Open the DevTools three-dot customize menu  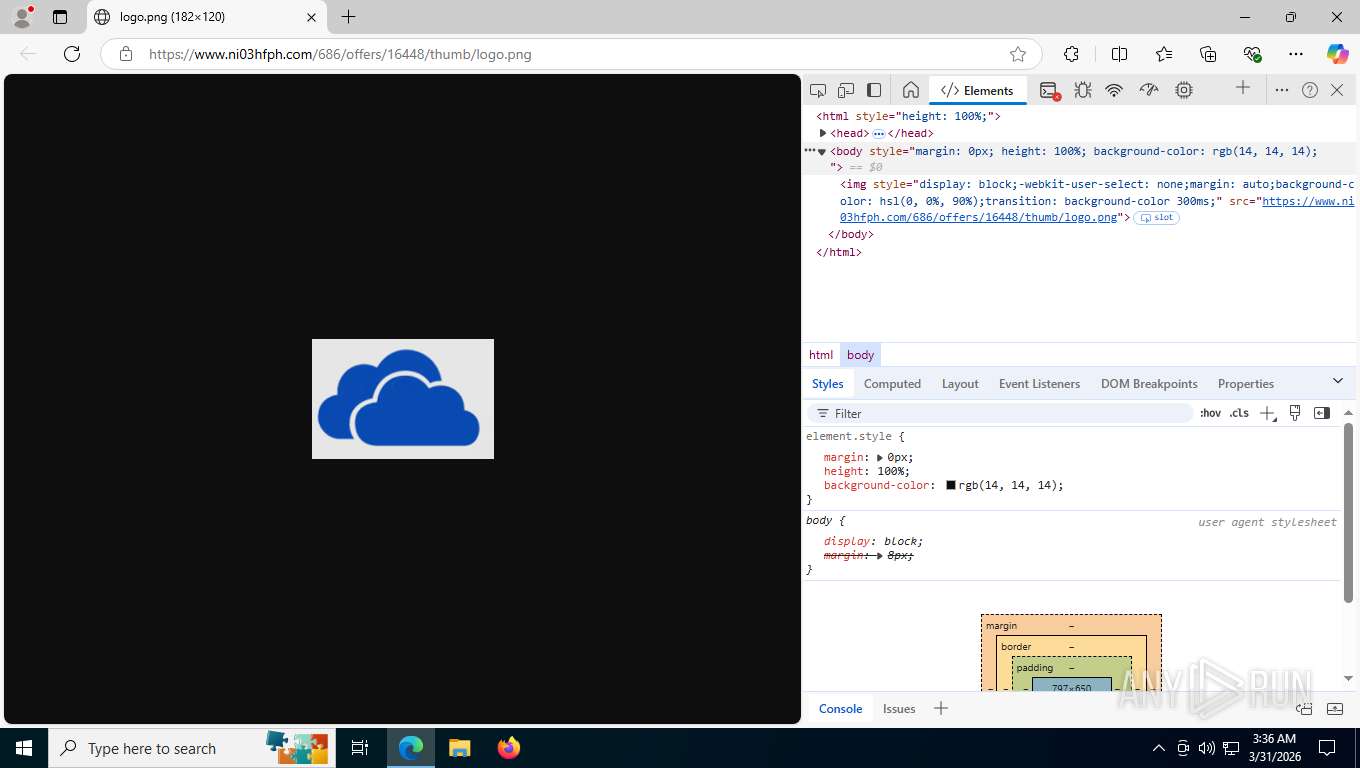pyautogui.click(x=1282, y=90)
